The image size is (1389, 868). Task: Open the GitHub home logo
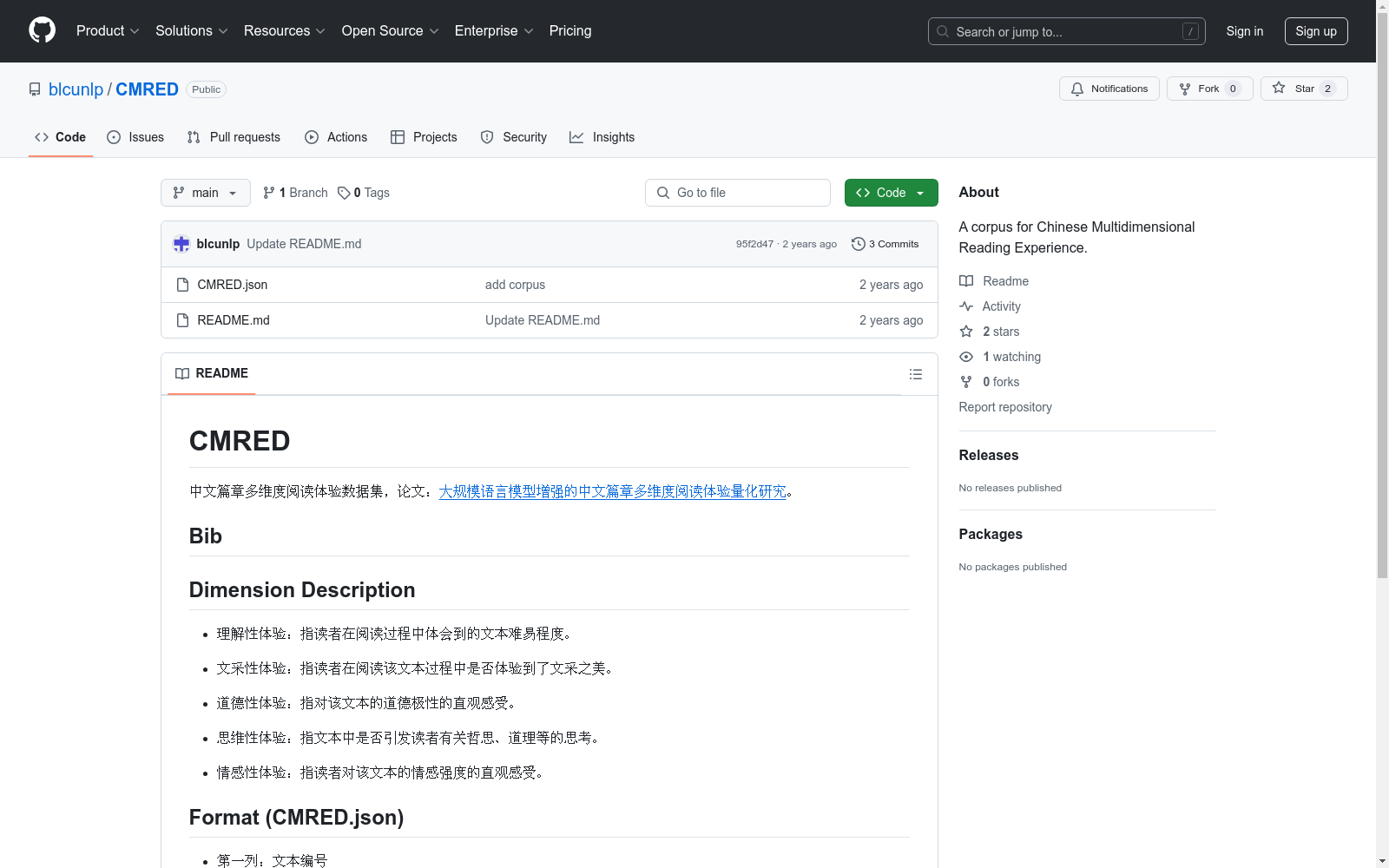[x=42, y=30]
